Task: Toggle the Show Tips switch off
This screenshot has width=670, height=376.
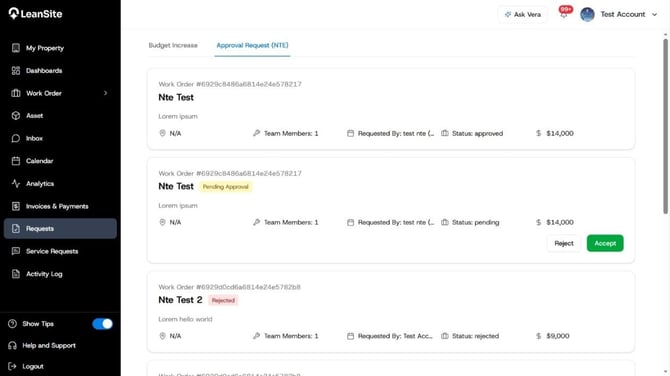Action: (x=103, y=324)
